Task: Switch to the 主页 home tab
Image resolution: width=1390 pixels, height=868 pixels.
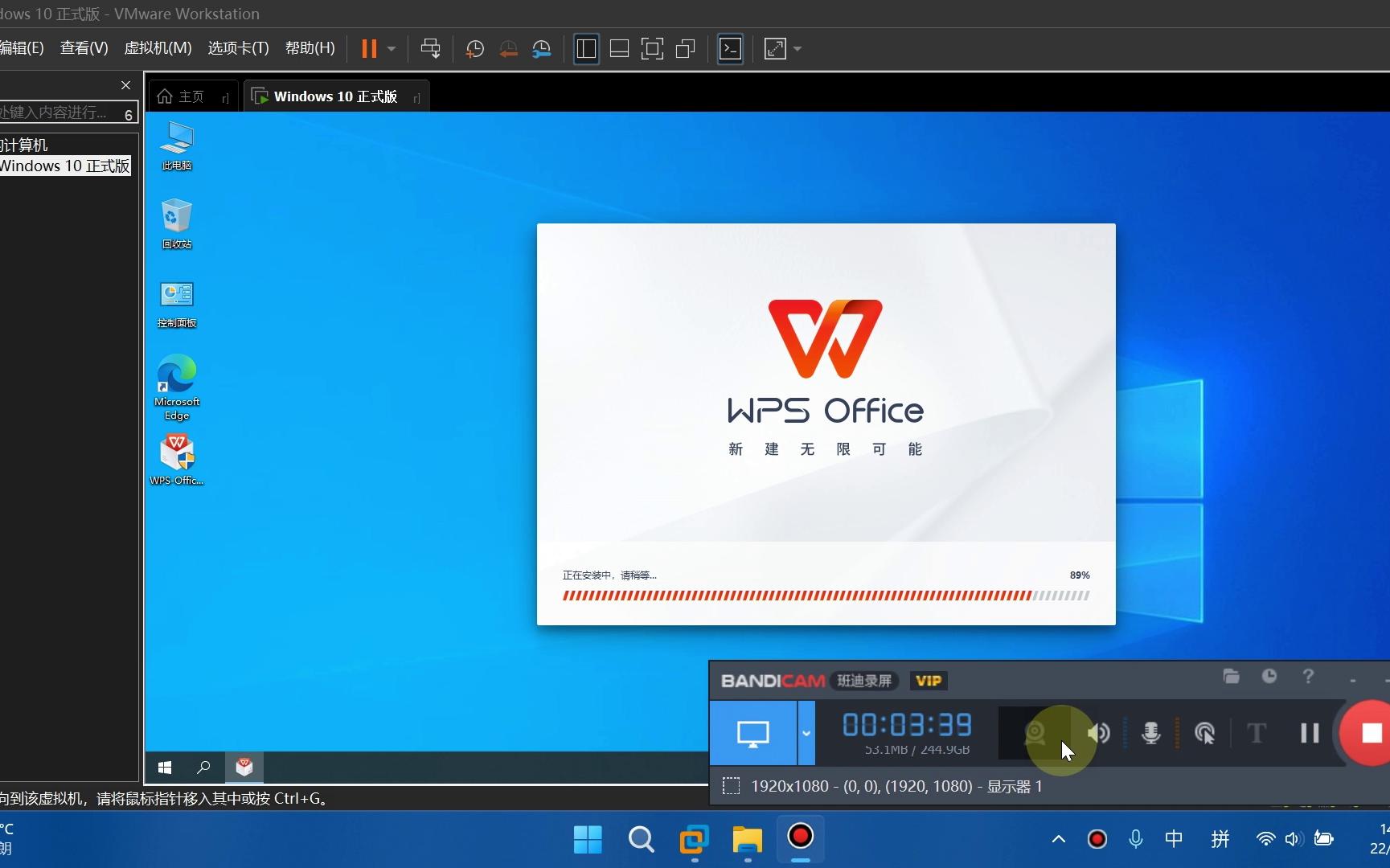Action: (191, 96)
